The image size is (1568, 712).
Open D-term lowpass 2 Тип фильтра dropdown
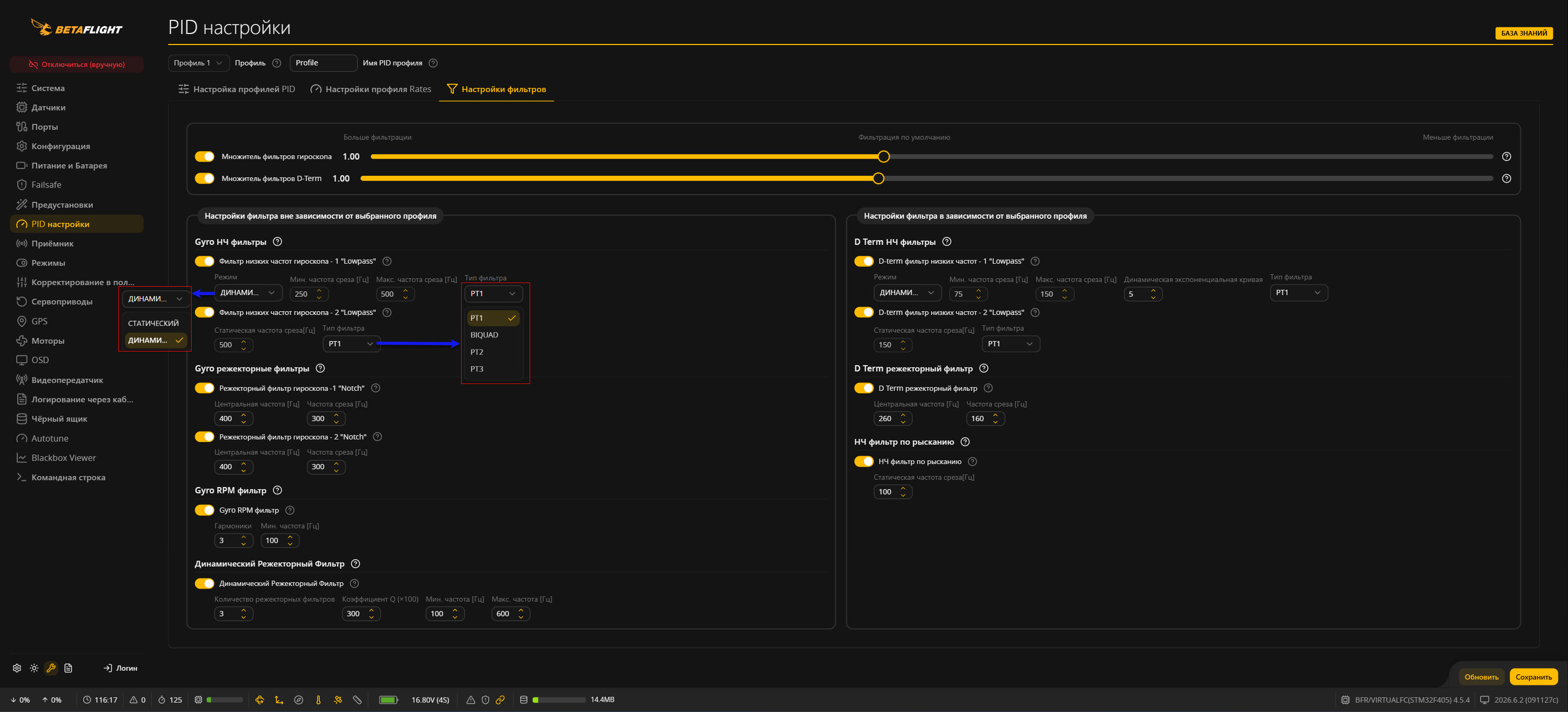[x=1011, y=344]
